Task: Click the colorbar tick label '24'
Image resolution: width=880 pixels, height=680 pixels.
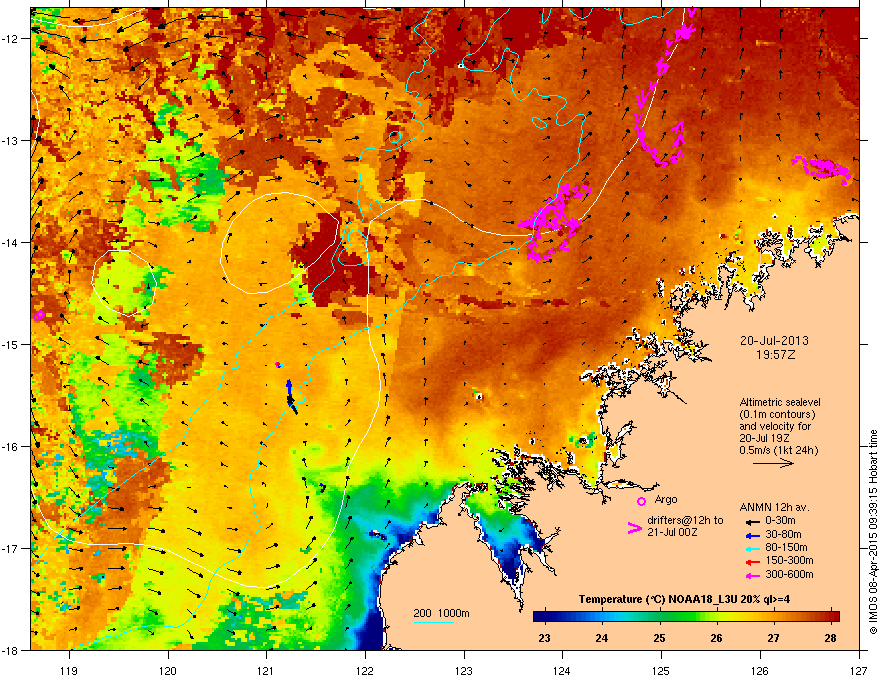Action: point(602,638)
